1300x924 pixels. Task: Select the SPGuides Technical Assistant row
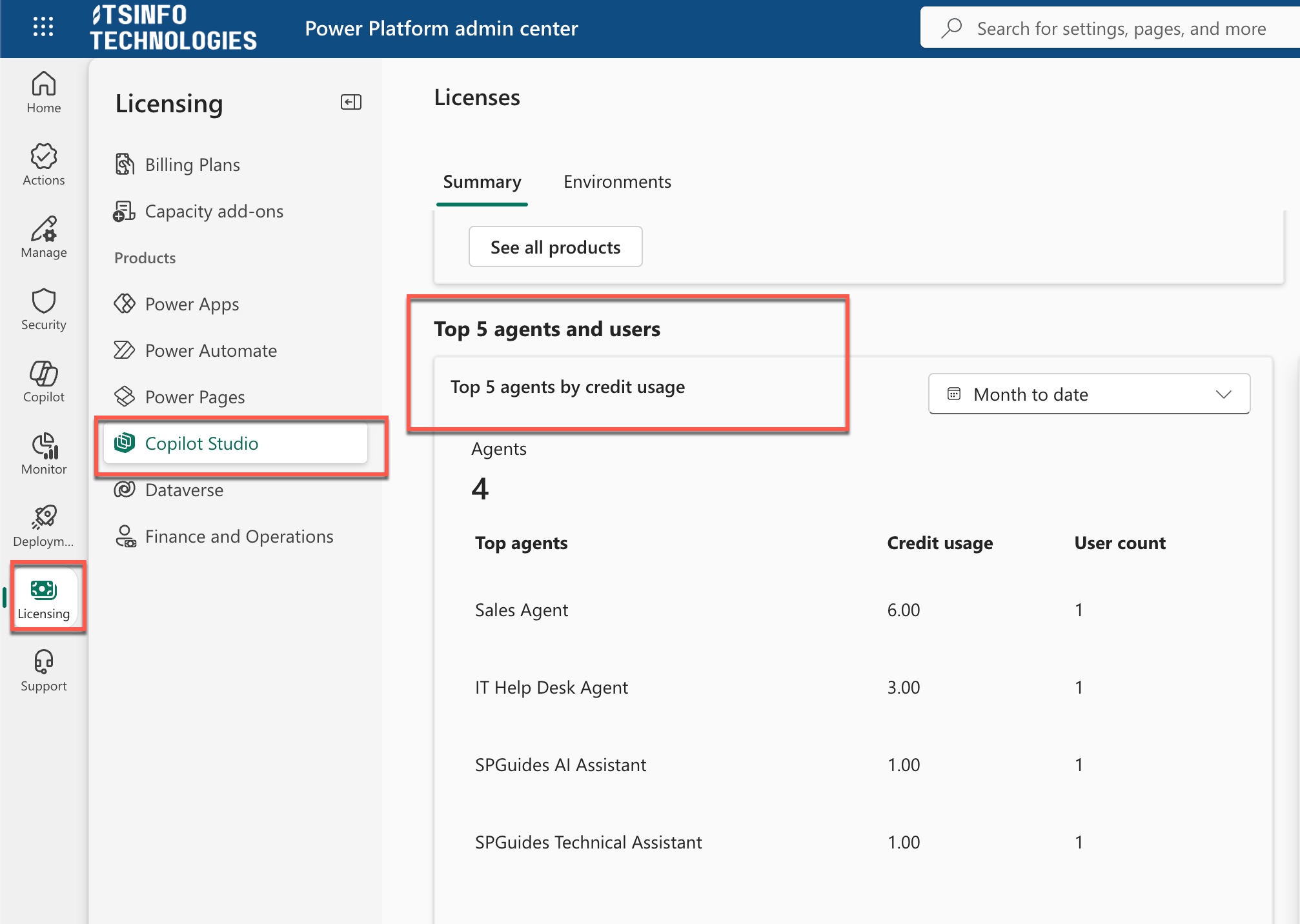[853, 842]
